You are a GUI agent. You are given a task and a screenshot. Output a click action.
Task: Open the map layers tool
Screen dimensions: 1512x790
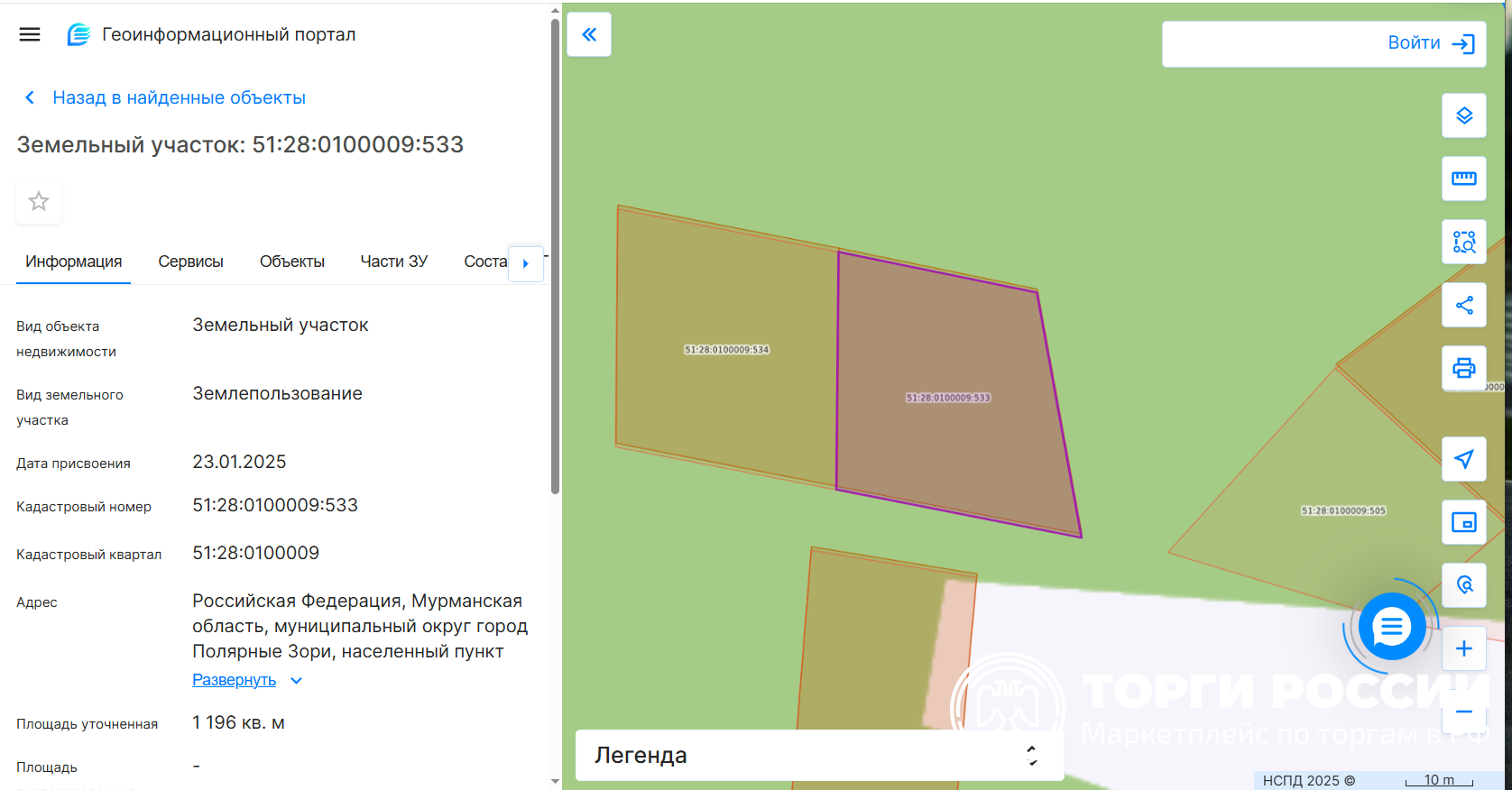coord(1463,115)
